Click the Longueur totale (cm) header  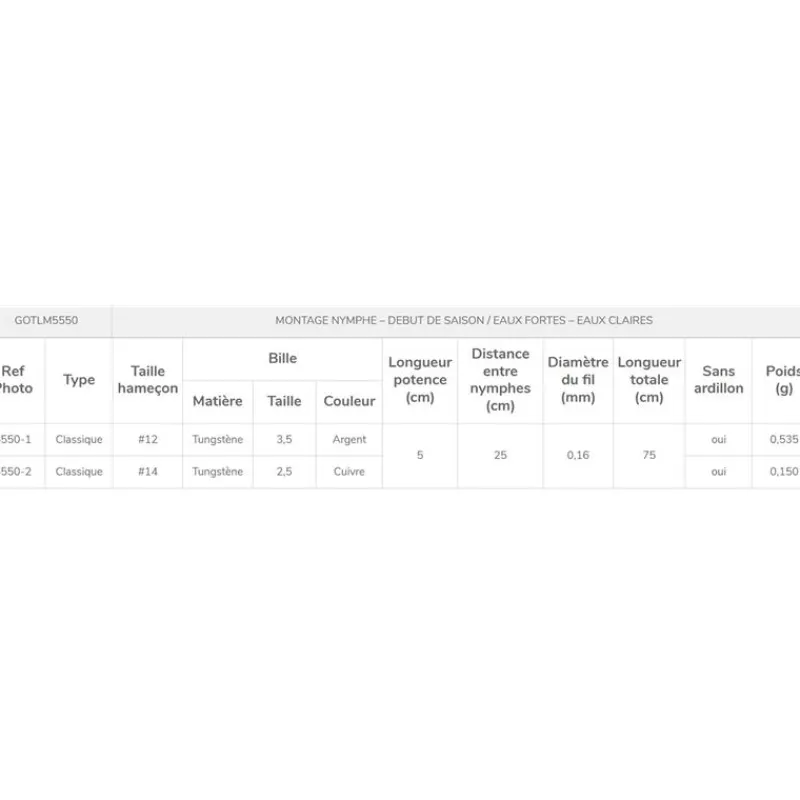click(649, 380)
